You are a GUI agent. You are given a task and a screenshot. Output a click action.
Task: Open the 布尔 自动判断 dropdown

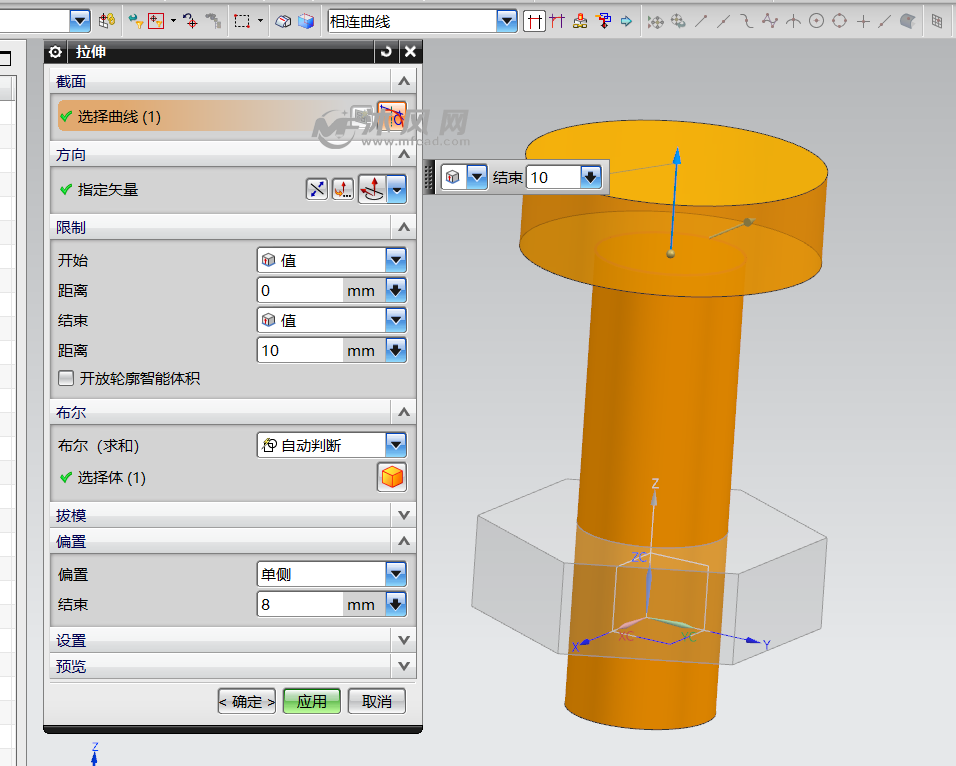pos(332,445)
